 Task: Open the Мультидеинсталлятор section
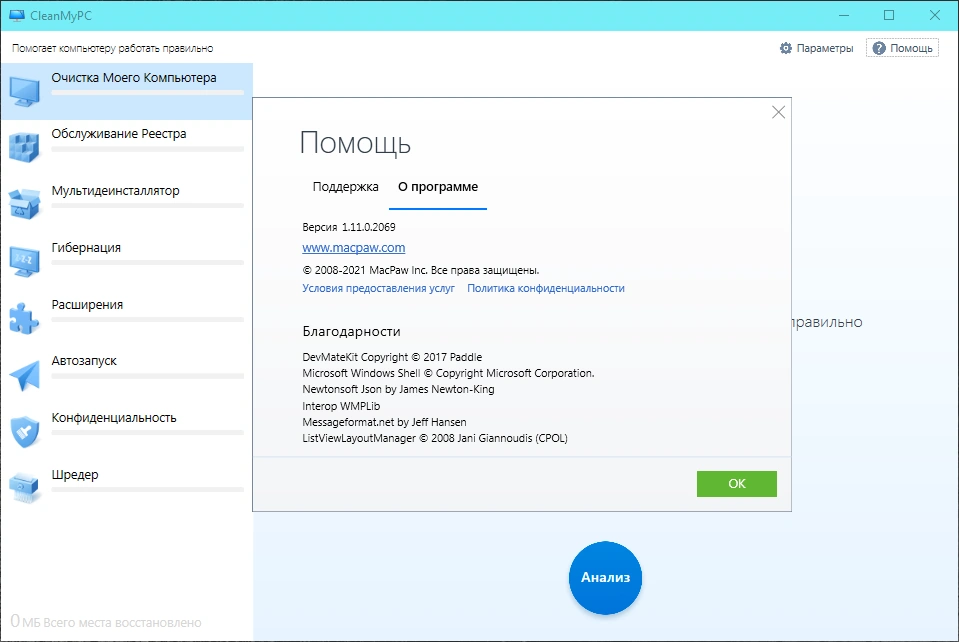[x=127, y=205]
